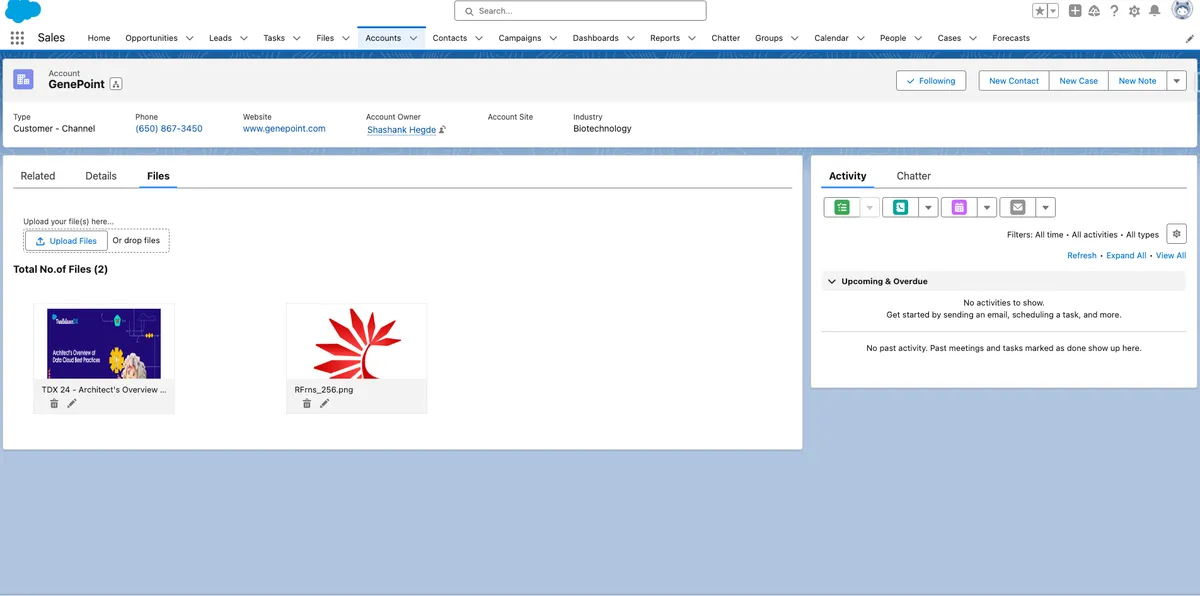Screen dimensions: 1200x596
Task: Click the 'Or drop files' drop zone
Action: pyautogui.click(x=136, y=241)
